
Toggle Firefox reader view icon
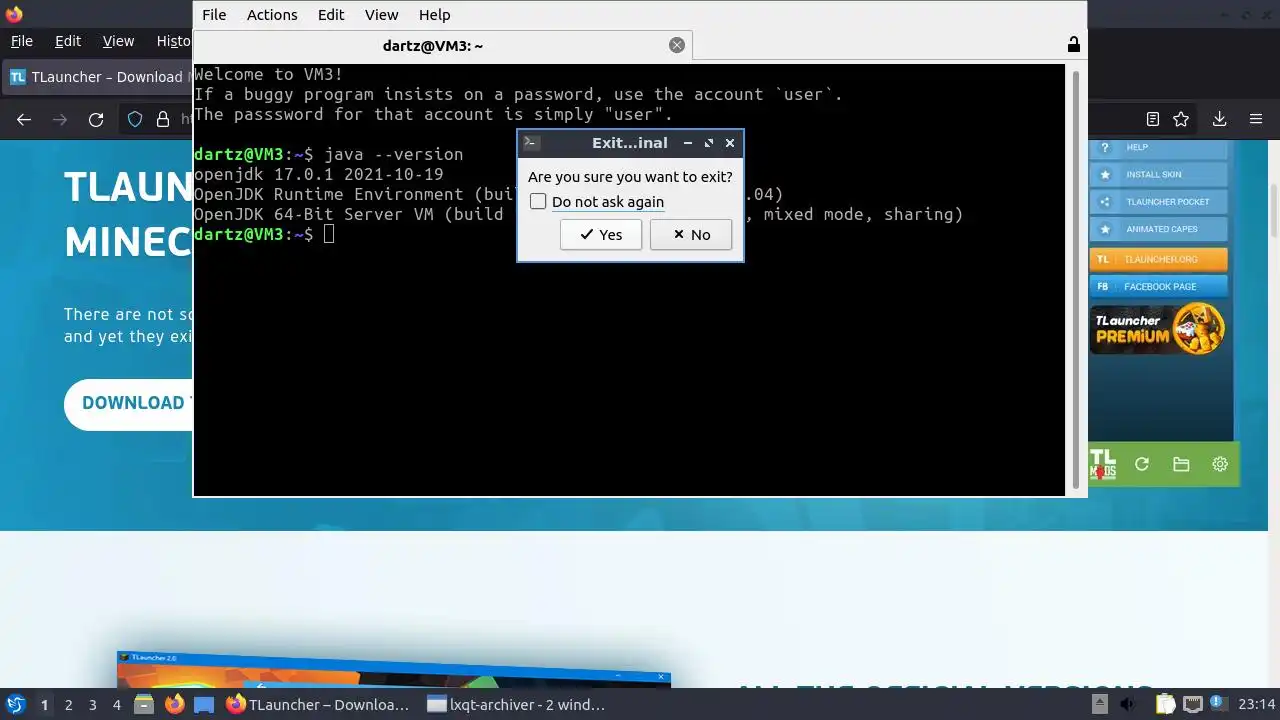tap(1153, 120)
